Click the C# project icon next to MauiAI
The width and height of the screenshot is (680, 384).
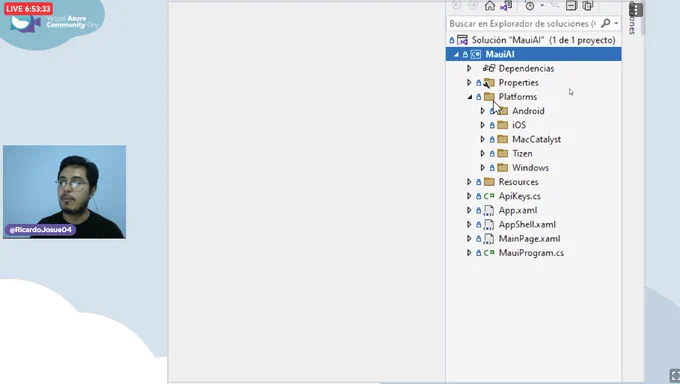tap(476, 54)
